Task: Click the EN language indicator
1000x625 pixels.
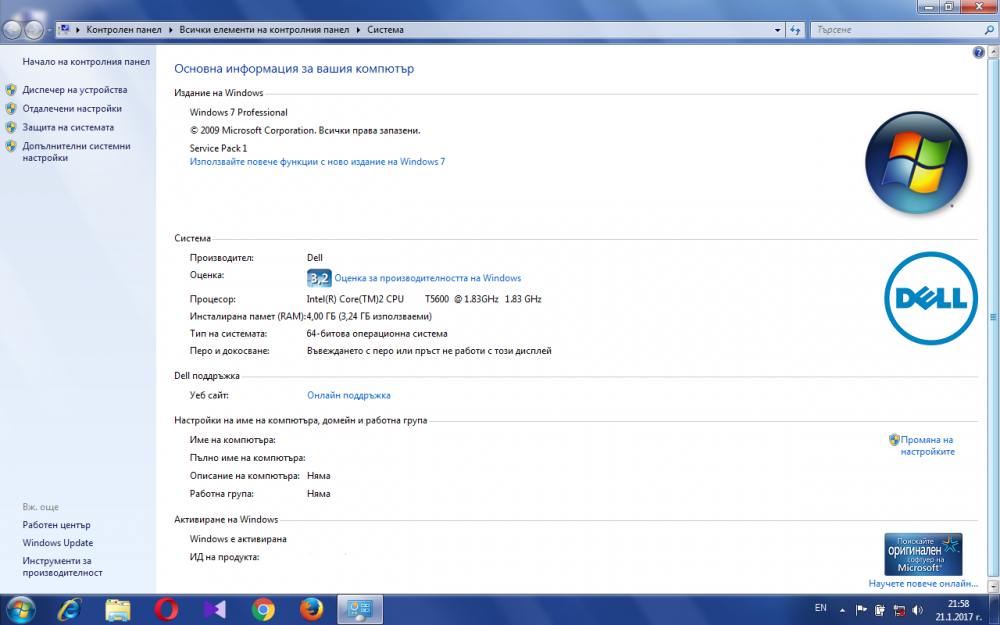Action: (x=821, y=608)
